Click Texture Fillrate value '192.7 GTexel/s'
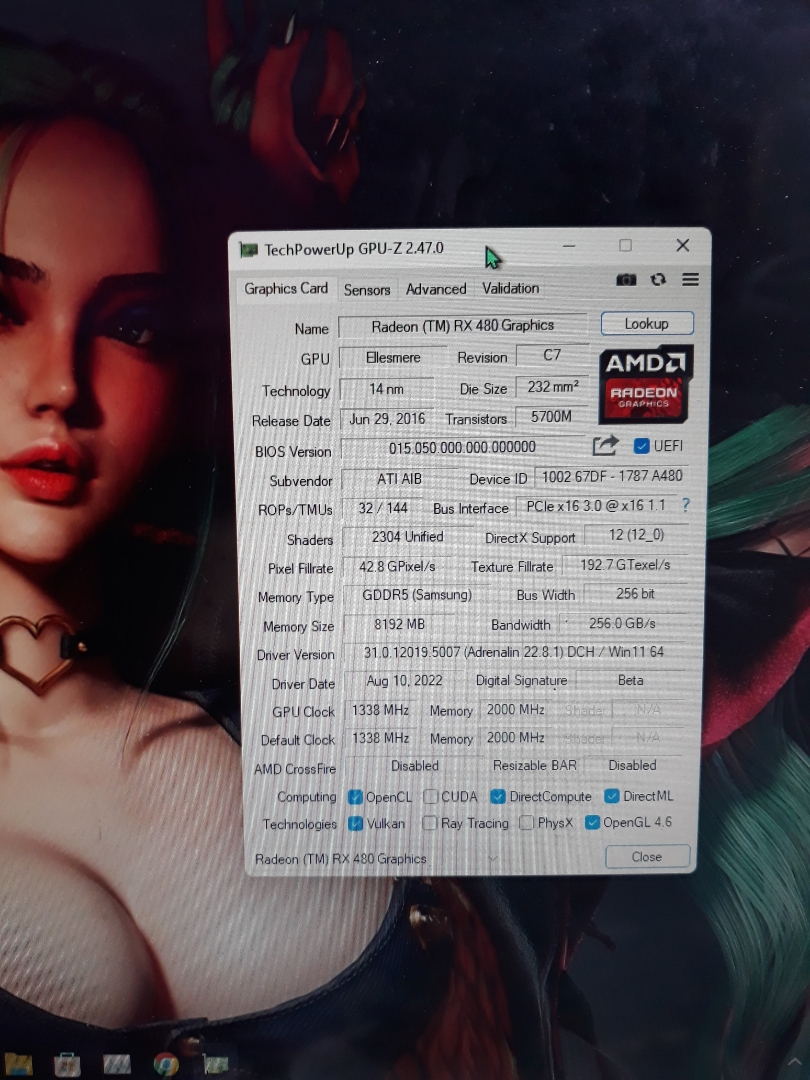The height and width of the screenshot is (1080, 810). point(625,565)
